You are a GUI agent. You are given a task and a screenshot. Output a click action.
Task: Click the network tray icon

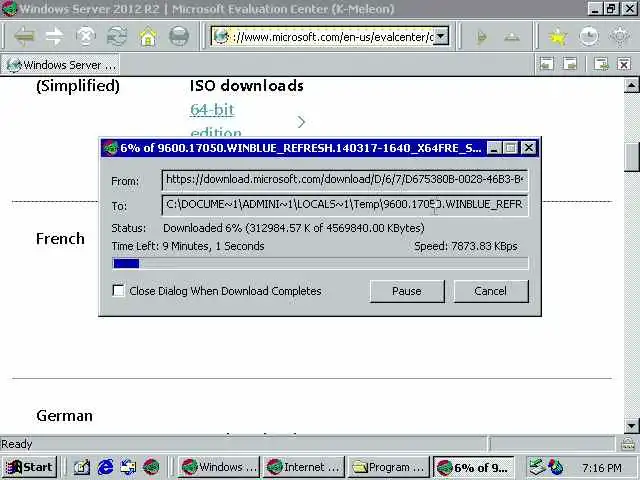click(x=537, y=467)
